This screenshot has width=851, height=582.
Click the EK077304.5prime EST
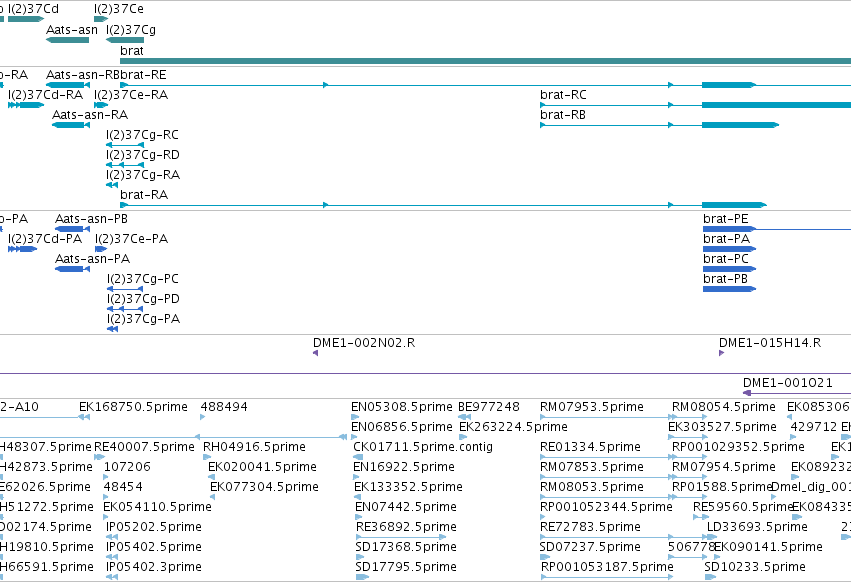tap(264, 488)
